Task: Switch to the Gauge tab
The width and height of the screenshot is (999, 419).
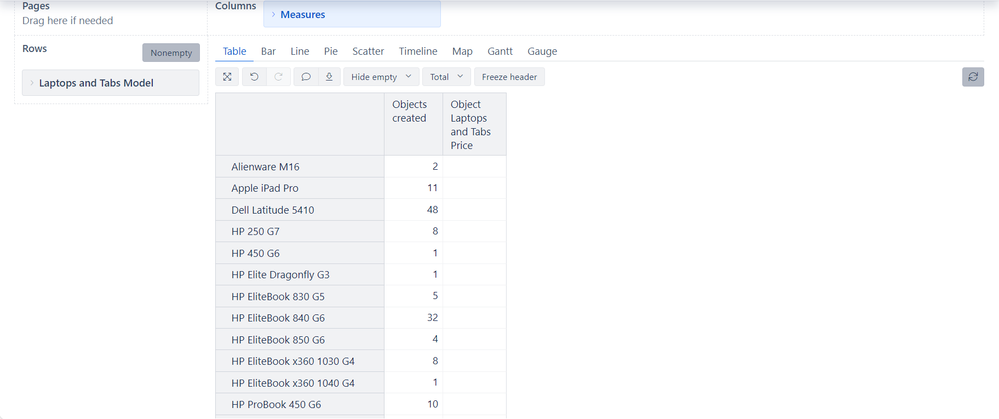Action: 542,52
